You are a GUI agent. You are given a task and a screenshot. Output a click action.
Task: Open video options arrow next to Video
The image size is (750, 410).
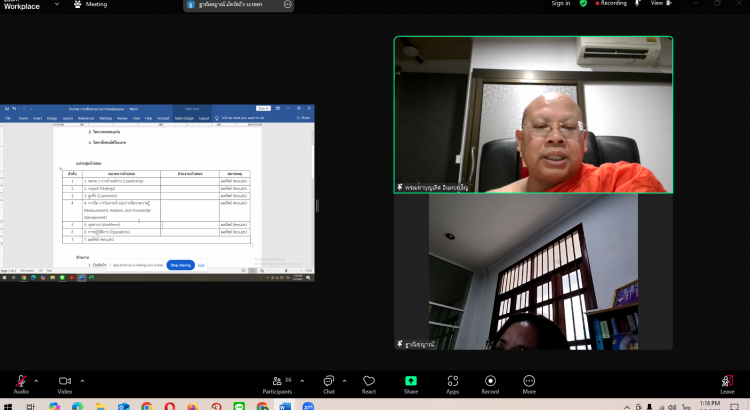(82, 381)
